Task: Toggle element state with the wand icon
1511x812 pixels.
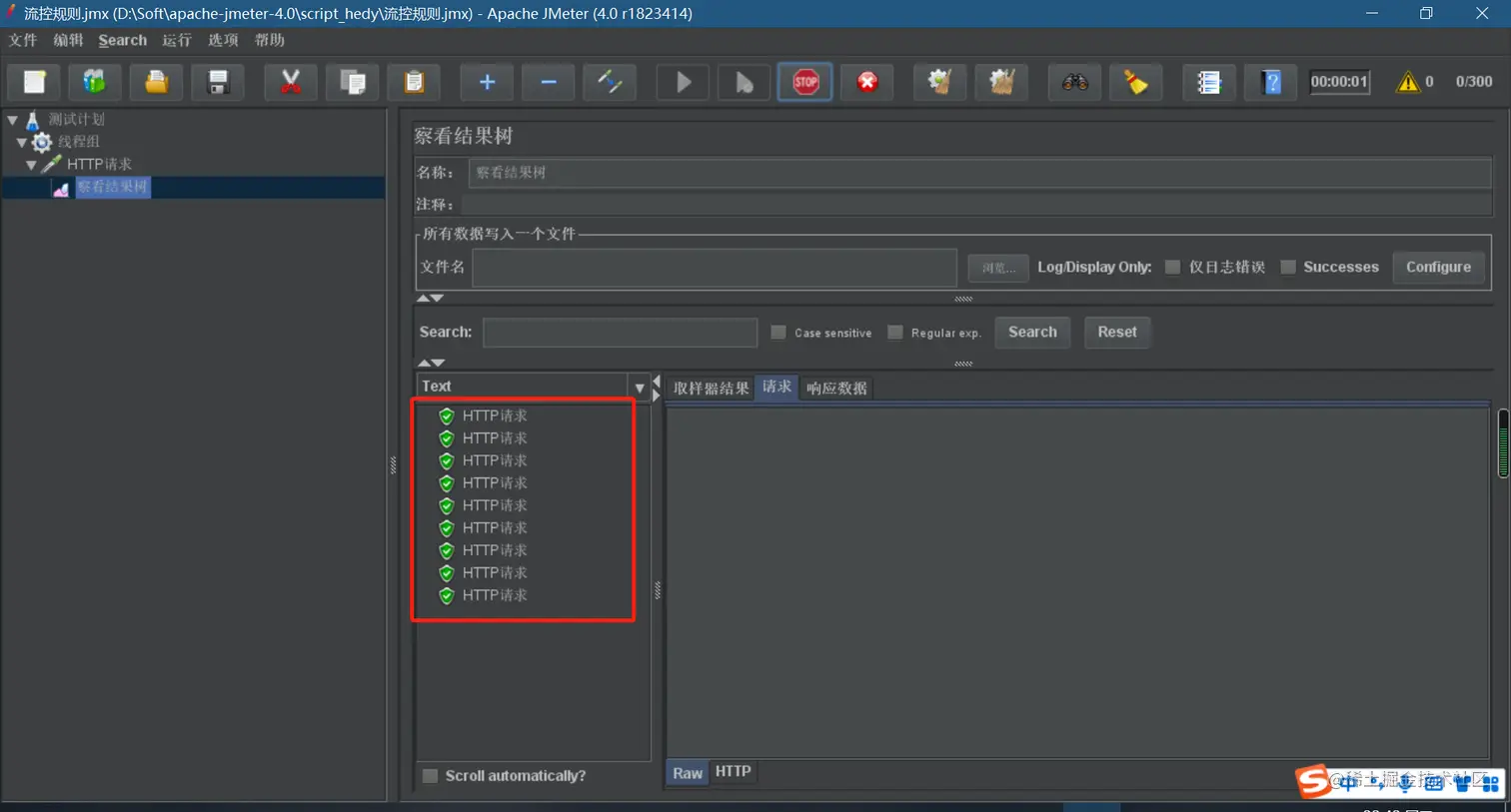Action: tap(610, 82)
